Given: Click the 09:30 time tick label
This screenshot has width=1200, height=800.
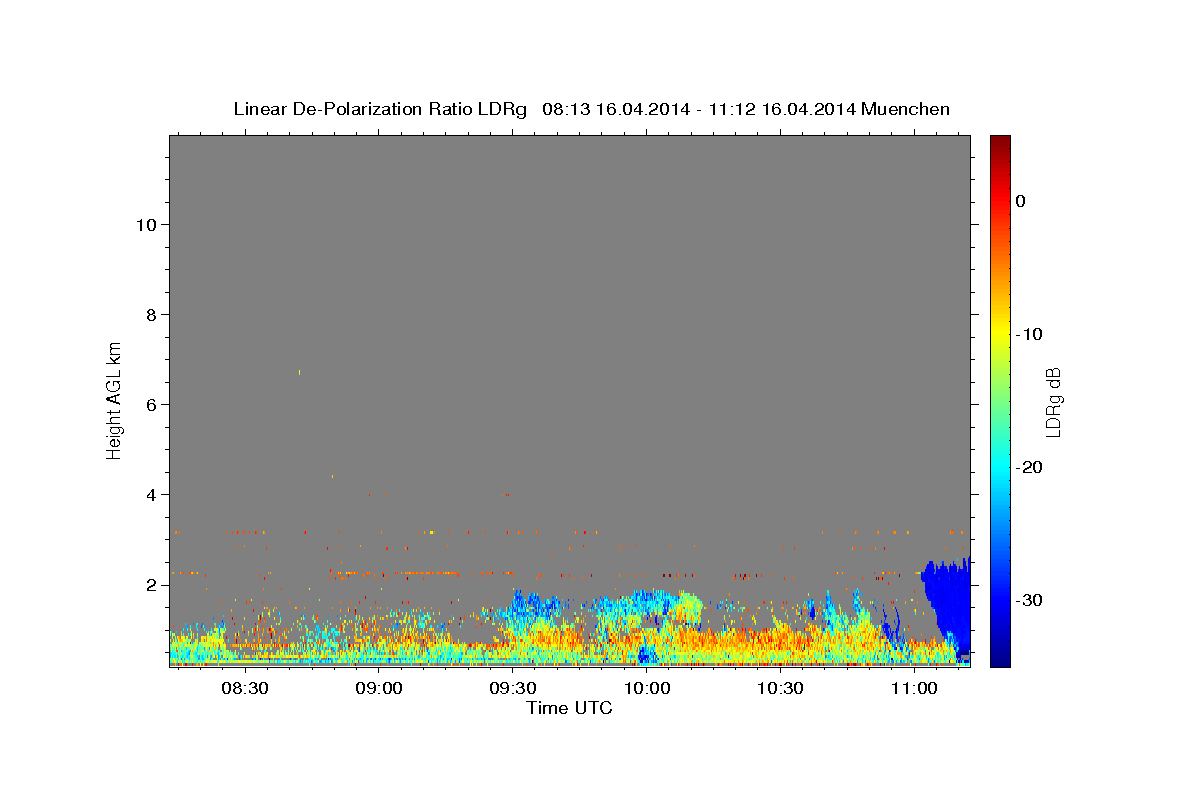Looking at the screenshot, I should pyautogui.click(x=512, y=688).
